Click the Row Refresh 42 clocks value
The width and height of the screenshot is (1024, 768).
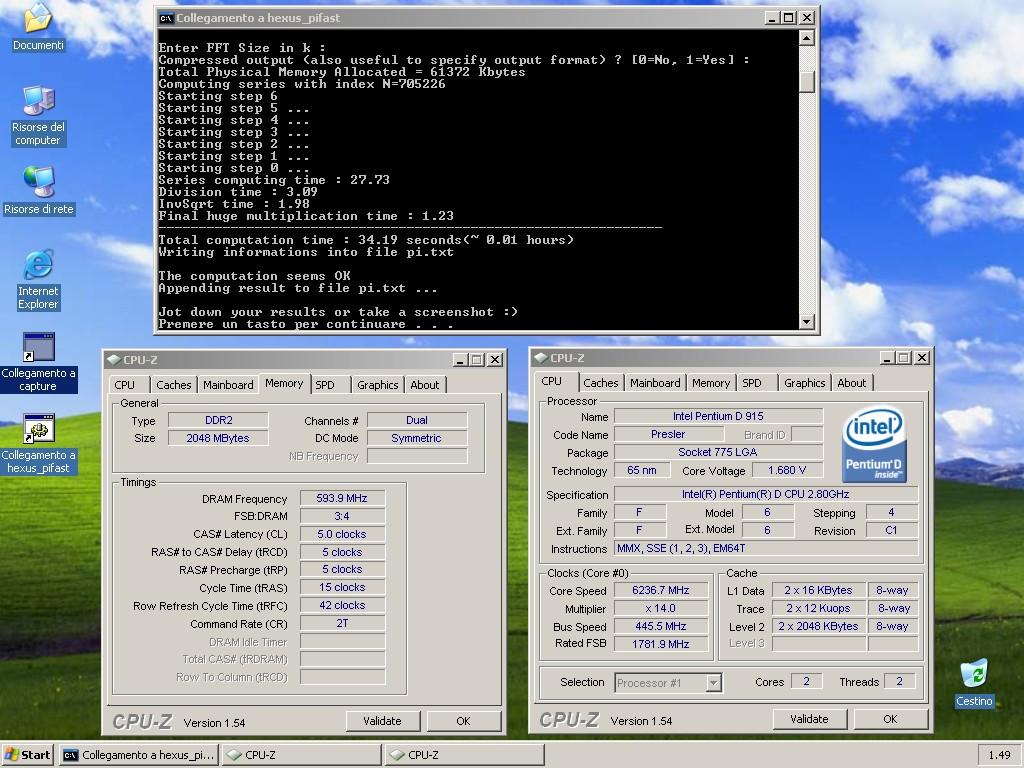coord(342,605)
